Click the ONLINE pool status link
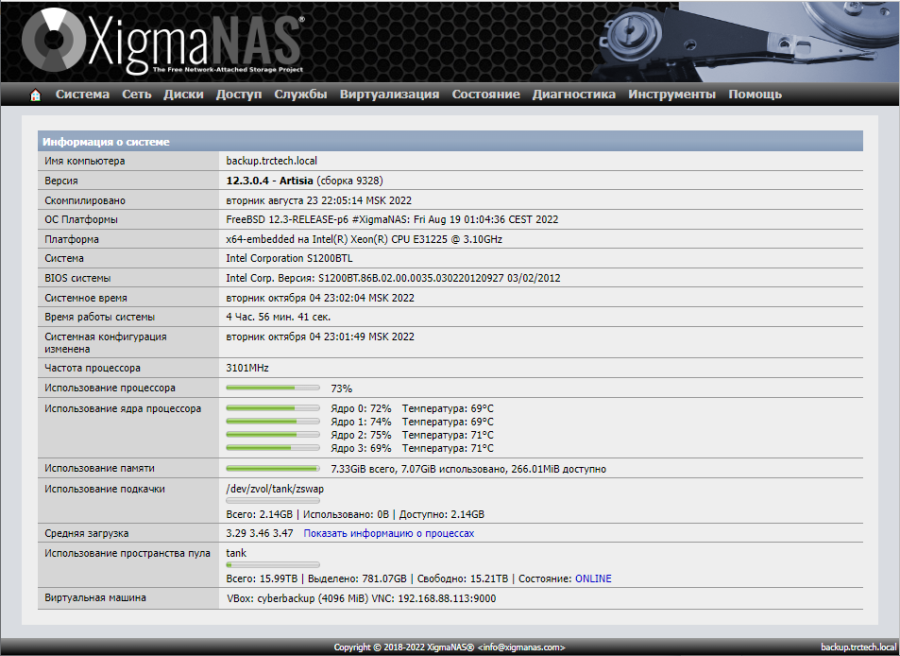Screen dimensions: 900x656 pos(592,579)
